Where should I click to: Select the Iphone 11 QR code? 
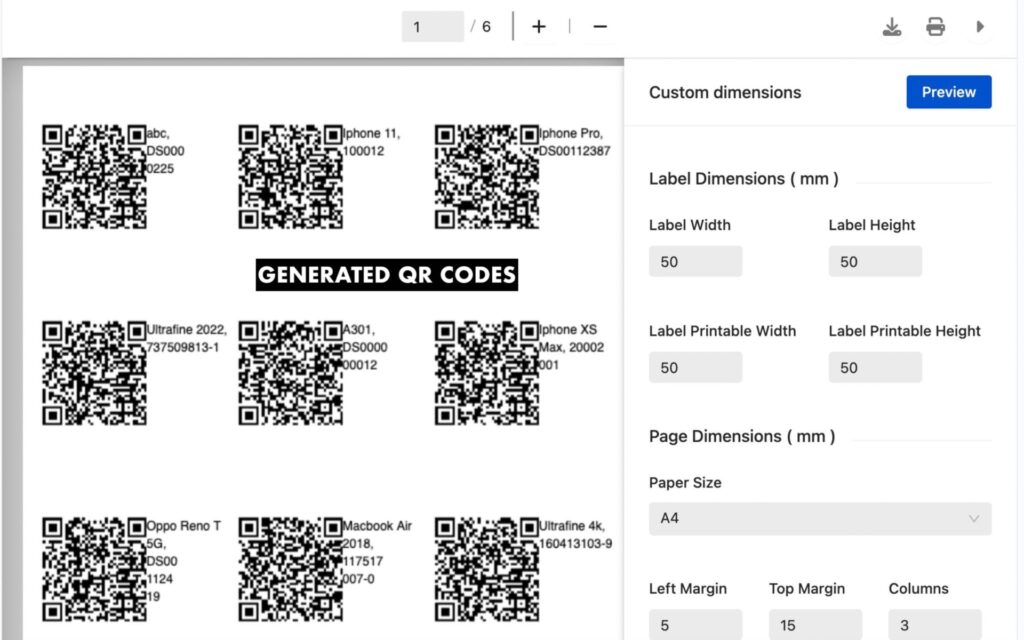290,177
